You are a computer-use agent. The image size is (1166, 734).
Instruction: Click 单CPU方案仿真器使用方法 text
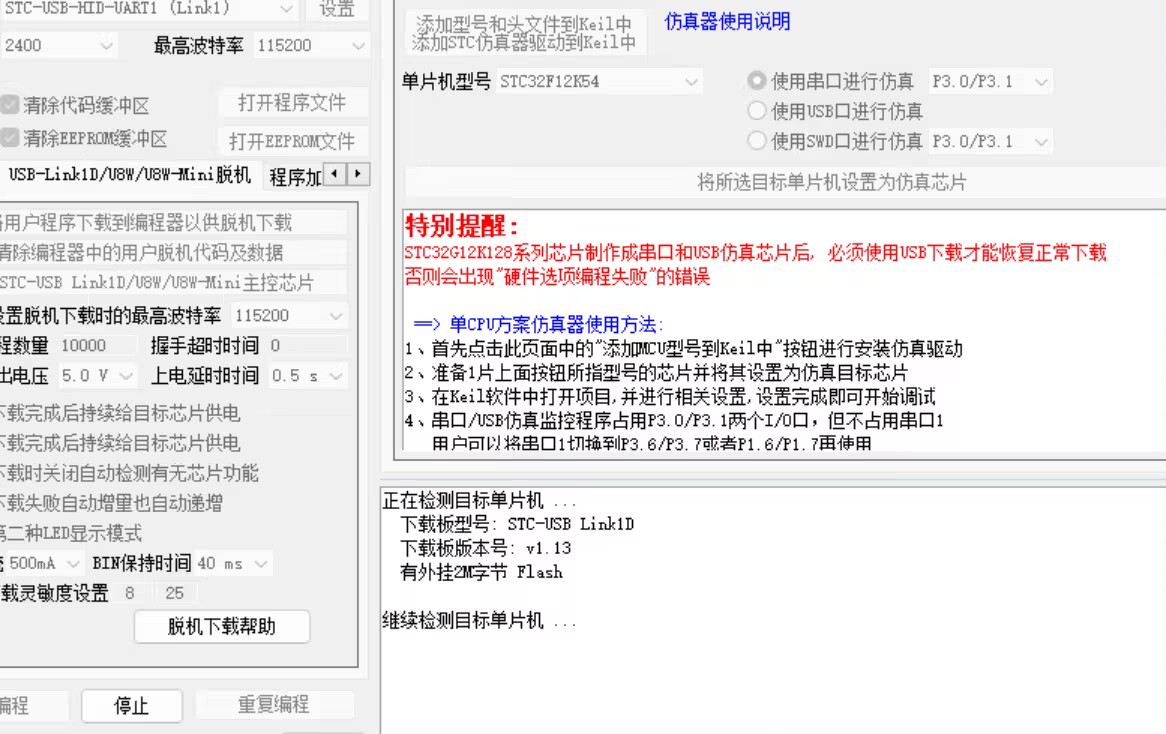point(553,324)
